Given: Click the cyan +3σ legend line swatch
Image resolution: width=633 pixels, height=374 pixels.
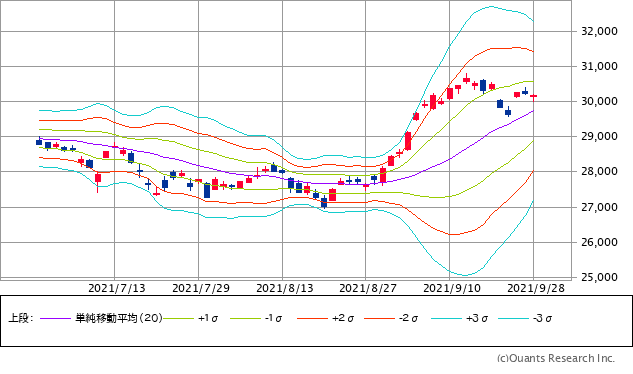Looking at the screenshot, I should click(446, 319).
